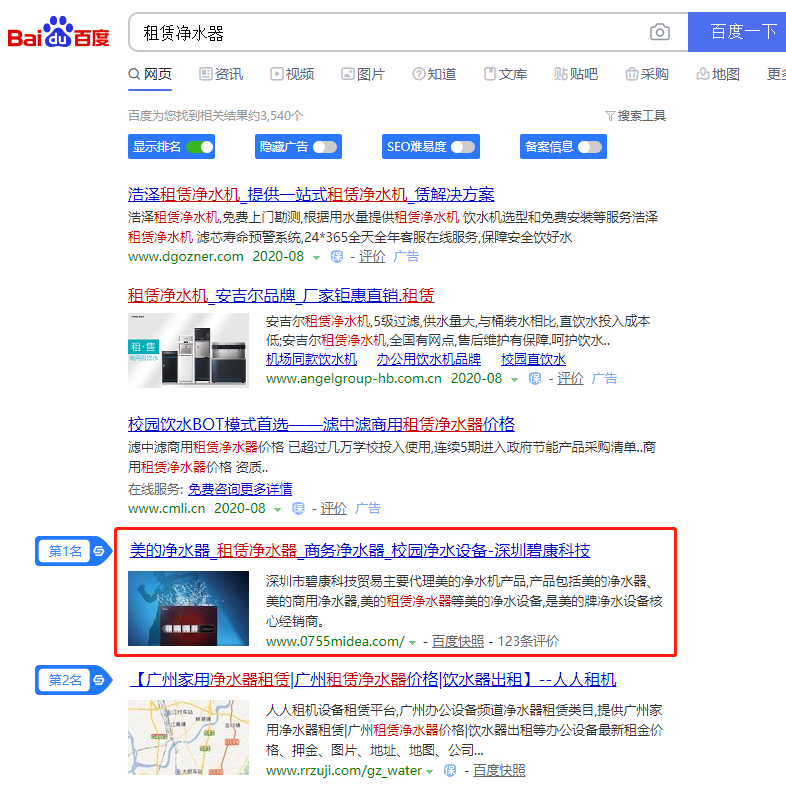Click the map thumbnail in 人人租机 result
Image resolution: width=786 pixels, height=785 pixels.
(x=188, y=737)
